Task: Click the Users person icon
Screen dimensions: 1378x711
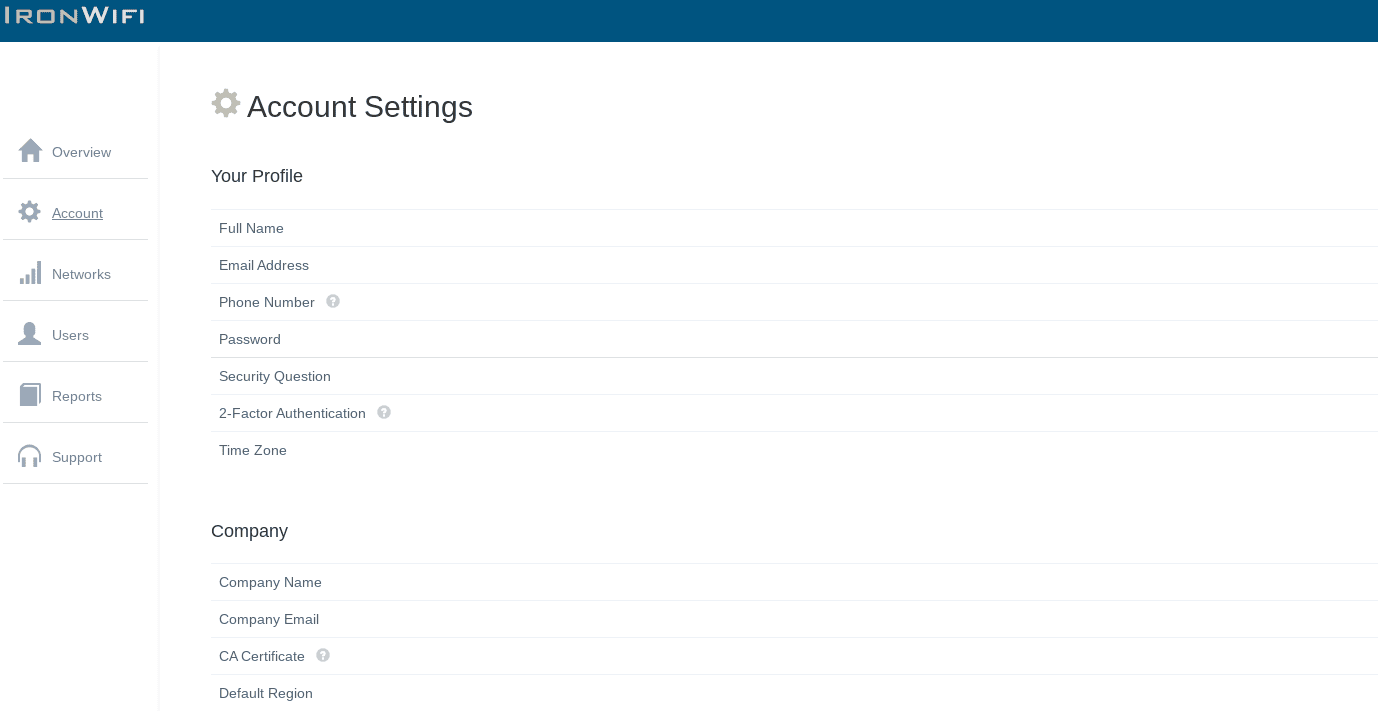Action: [30, 334]
